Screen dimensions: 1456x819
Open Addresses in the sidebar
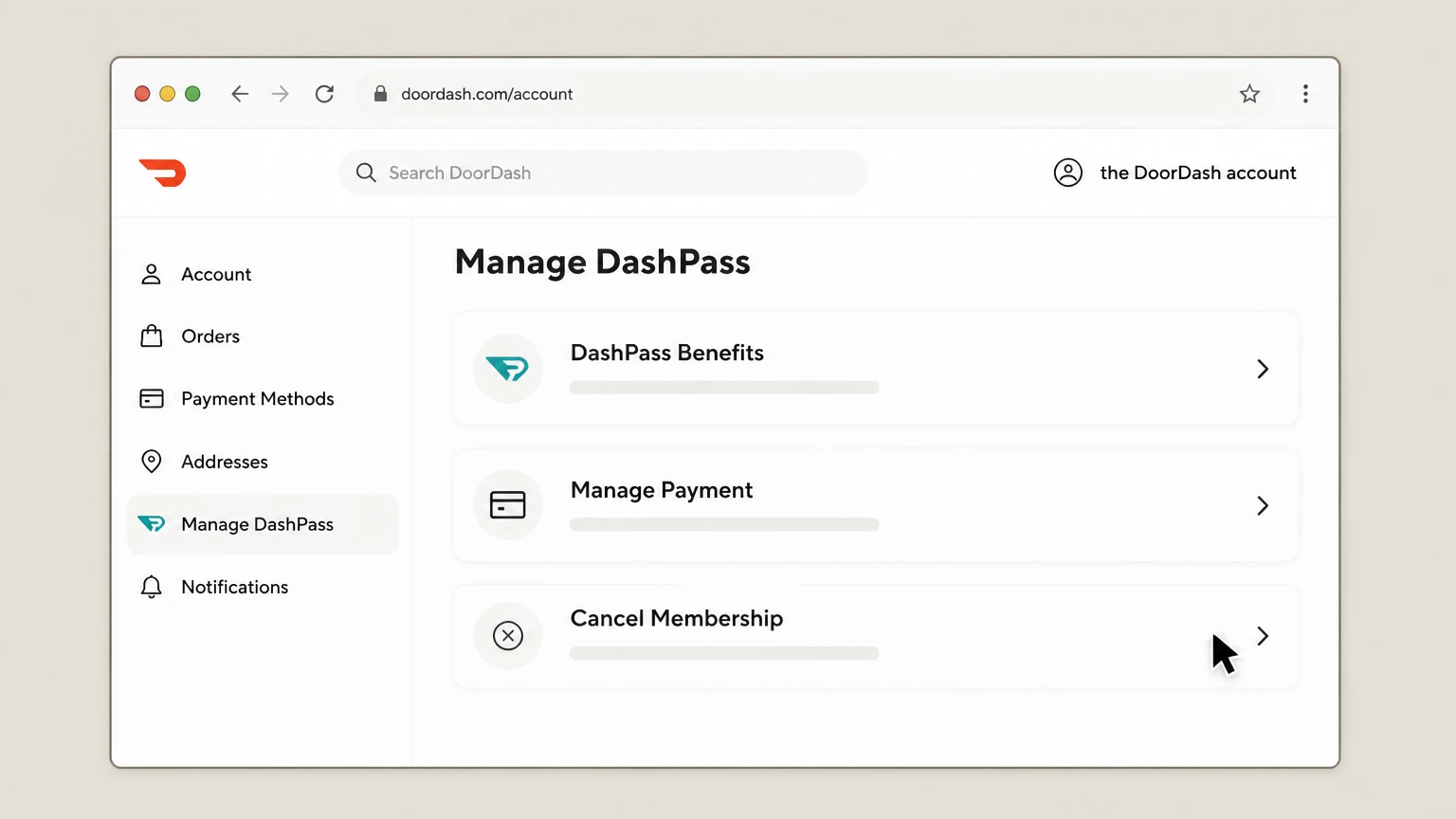[x=263, y=461]
